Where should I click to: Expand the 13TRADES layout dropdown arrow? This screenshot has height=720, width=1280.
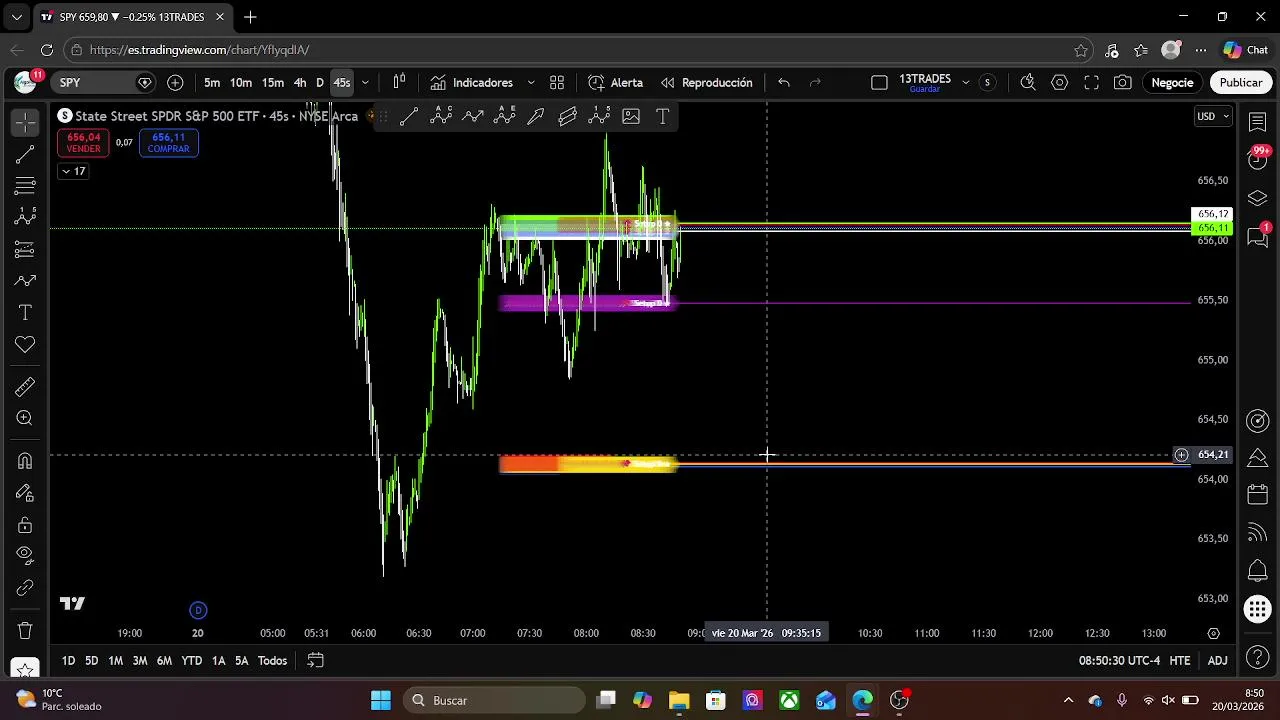click(x=965, y=83)
